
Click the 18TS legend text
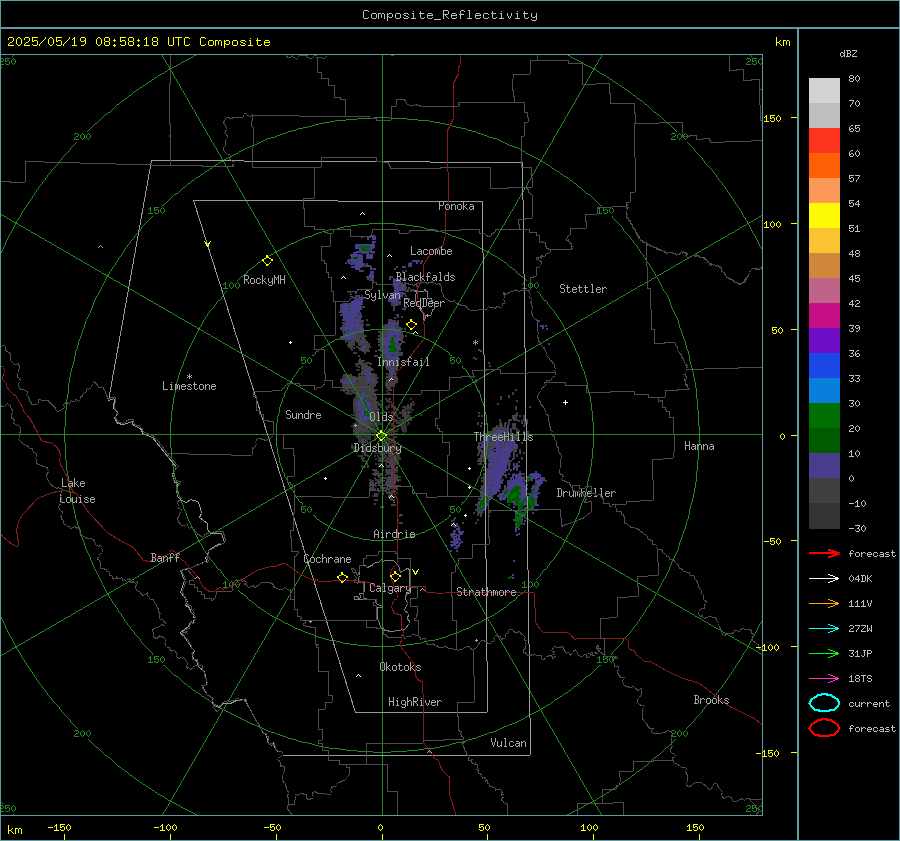(860, 679)
